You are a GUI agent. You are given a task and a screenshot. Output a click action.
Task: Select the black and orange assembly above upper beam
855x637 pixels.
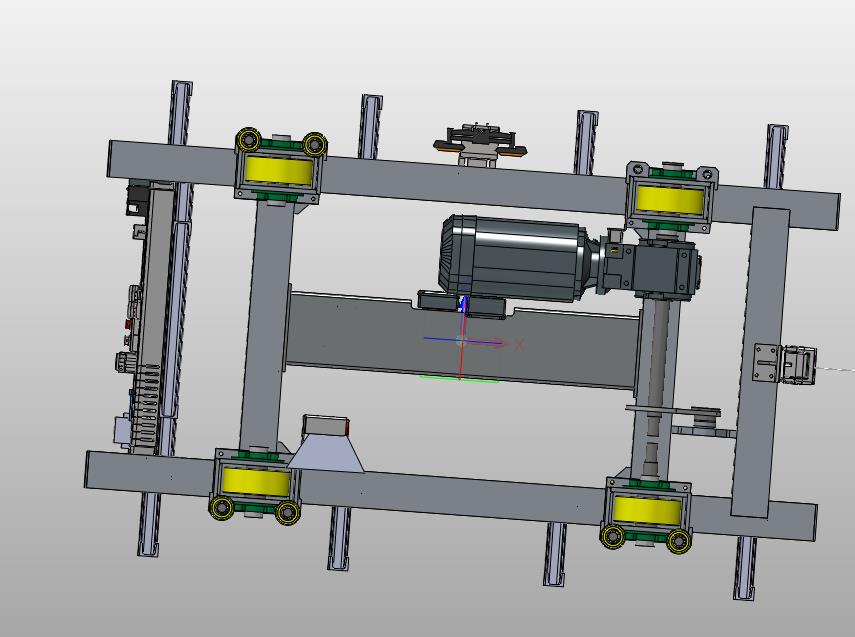tap(480, 142)
